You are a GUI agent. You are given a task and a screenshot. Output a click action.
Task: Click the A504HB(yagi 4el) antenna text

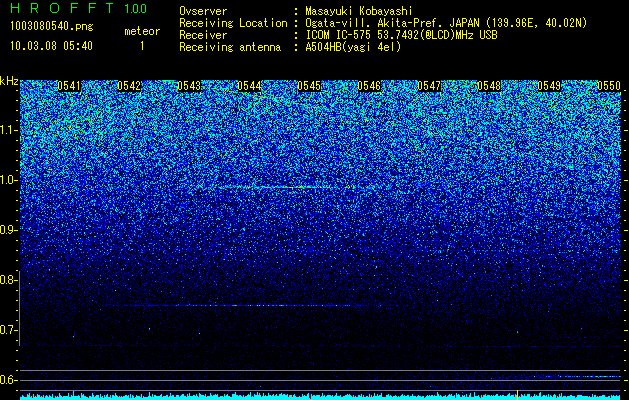point(353,47)
